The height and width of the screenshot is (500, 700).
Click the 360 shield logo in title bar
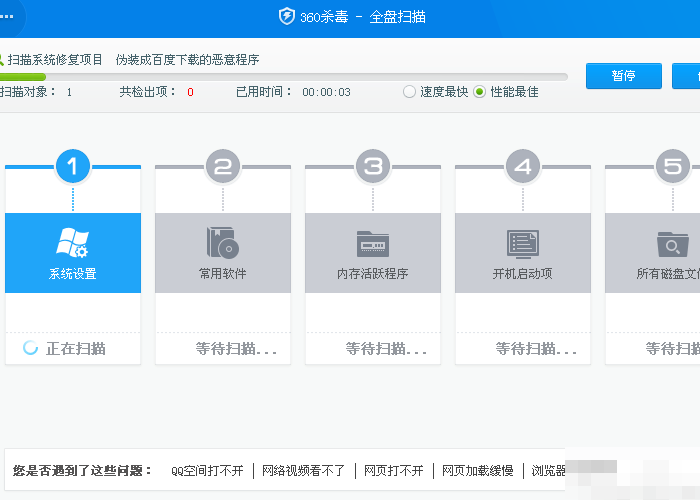coord(286,17)
